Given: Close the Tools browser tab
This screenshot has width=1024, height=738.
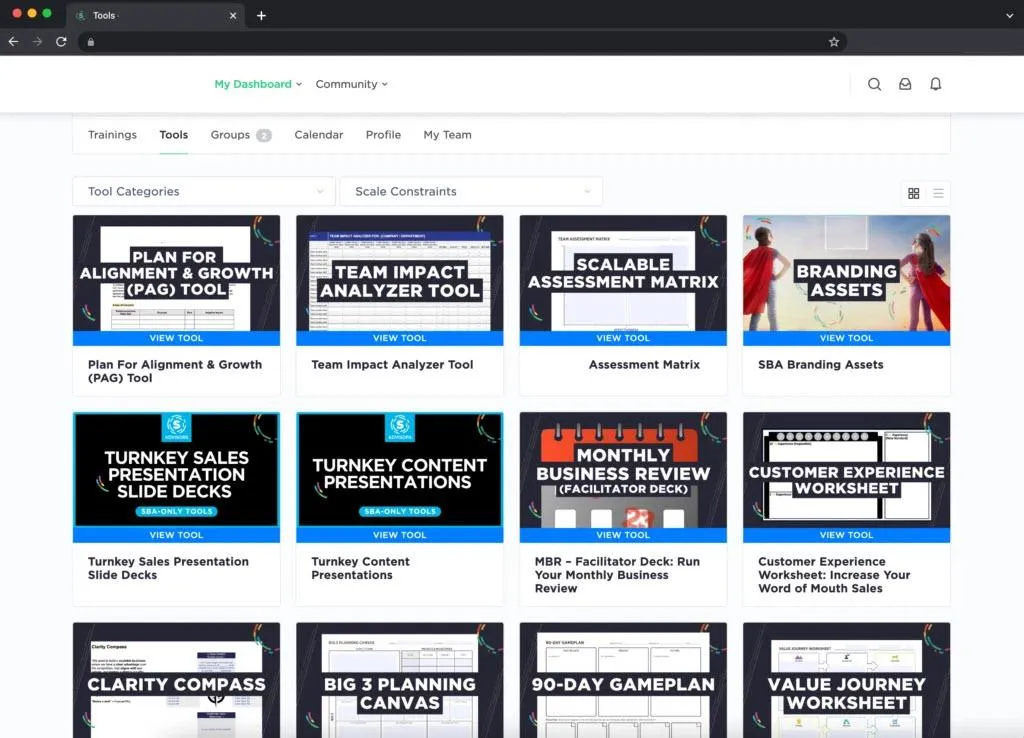Looking at the screenshot, I should click(233, 16).
